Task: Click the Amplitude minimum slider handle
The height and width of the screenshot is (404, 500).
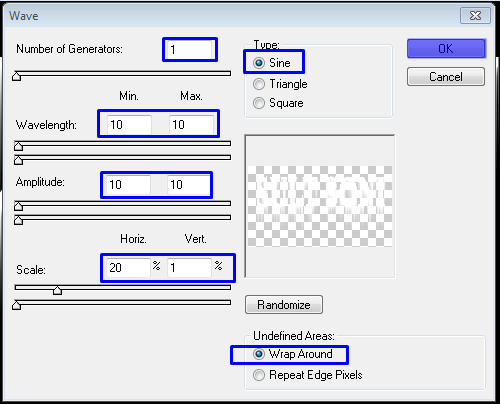Action: [19, 206]
